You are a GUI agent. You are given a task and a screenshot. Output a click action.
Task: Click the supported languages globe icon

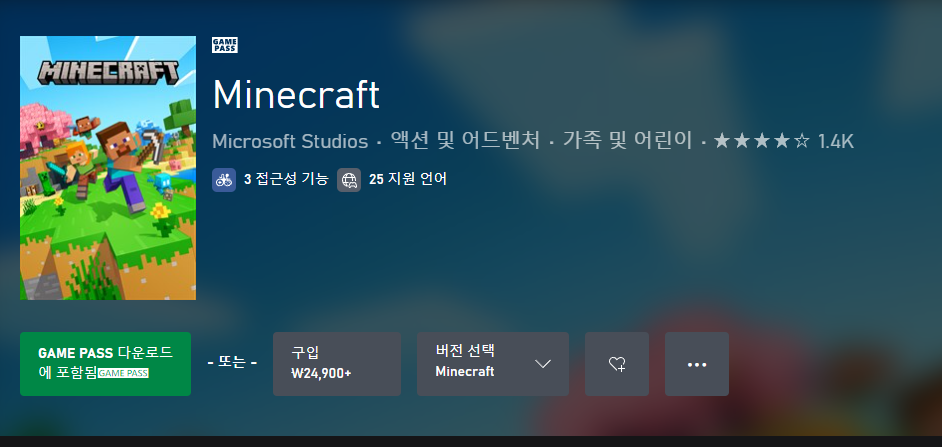[x=349, y=180]
